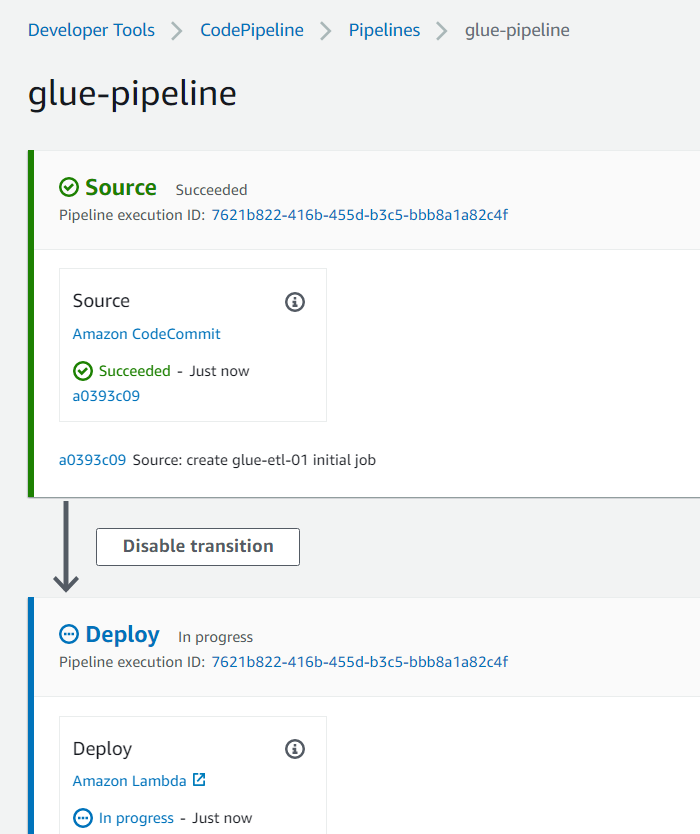Click the Deploy action in-progress status icon
The height and width of the screenshot is (834, 700).
pos(83,818)
